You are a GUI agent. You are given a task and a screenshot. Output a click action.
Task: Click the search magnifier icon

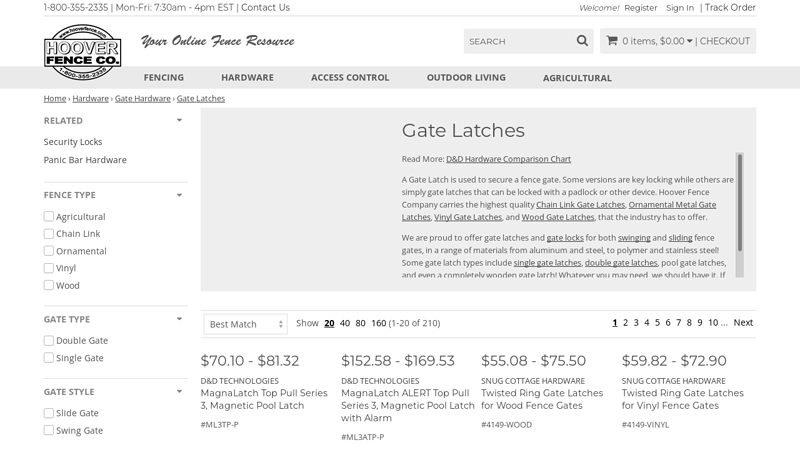pyautogui.click(x=582, y=41)
